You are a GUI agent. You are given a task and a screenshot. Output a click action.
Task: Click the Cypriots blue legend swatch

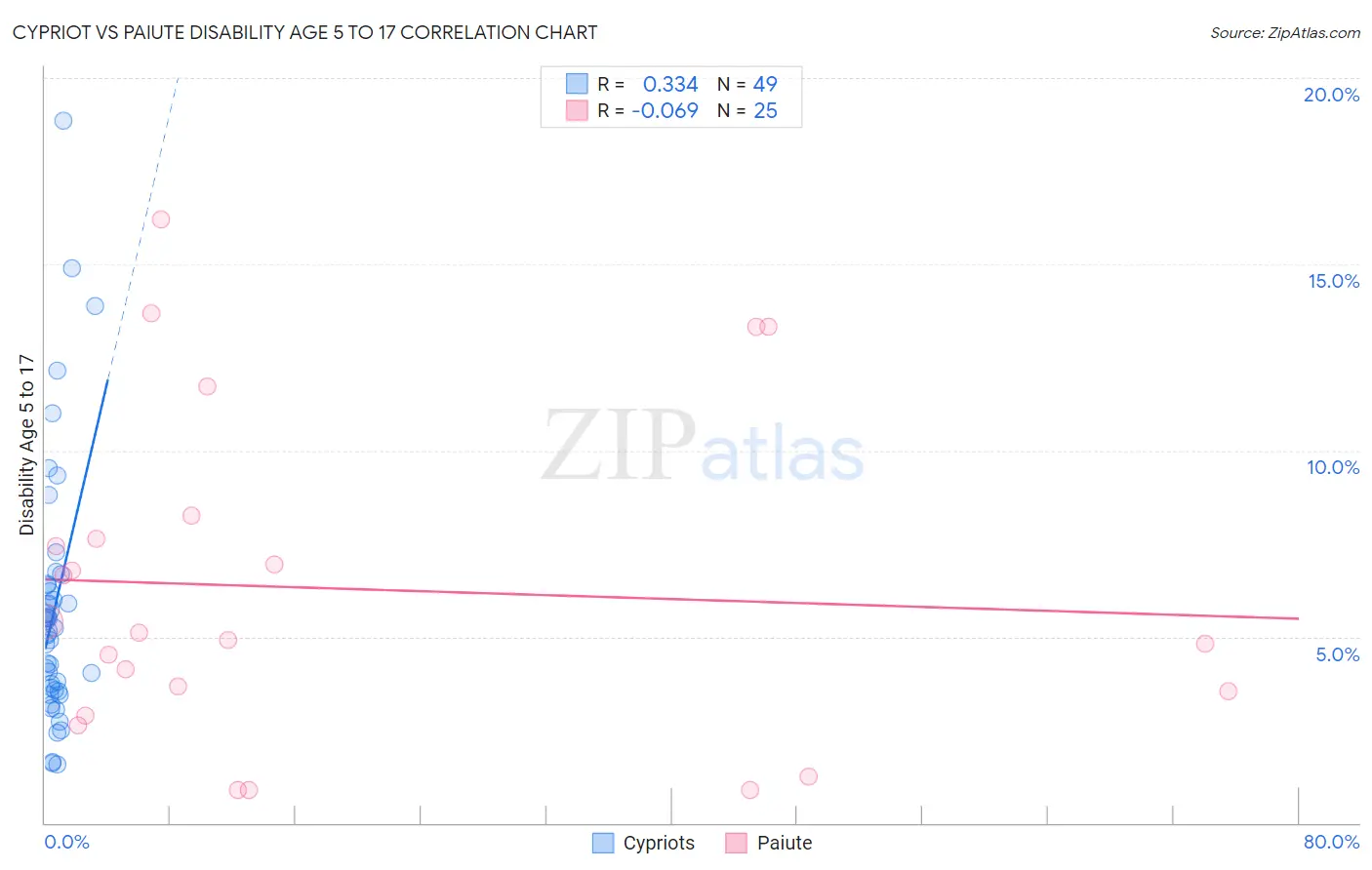603,843
